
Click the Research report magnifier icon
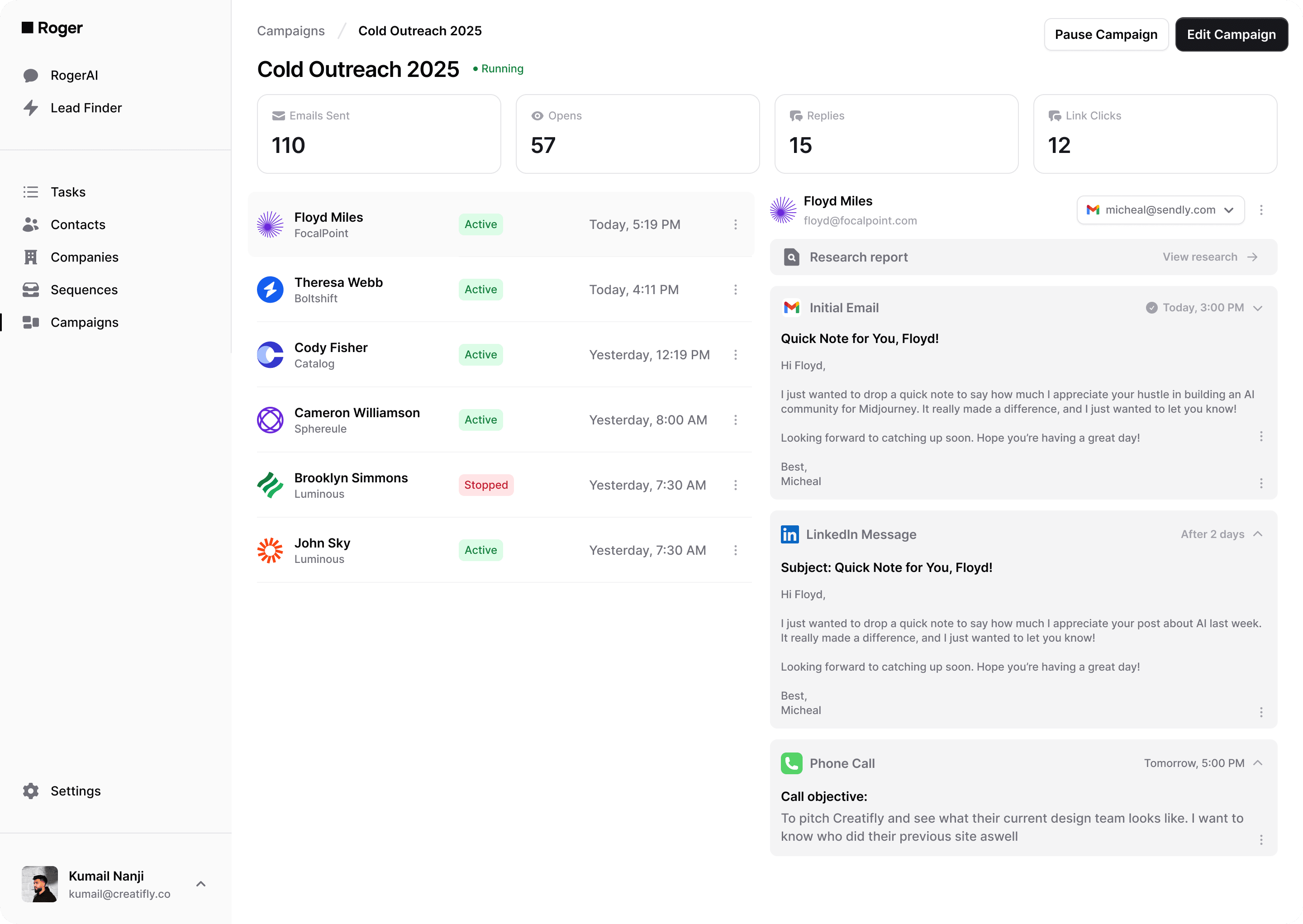[x=791, y=257]
